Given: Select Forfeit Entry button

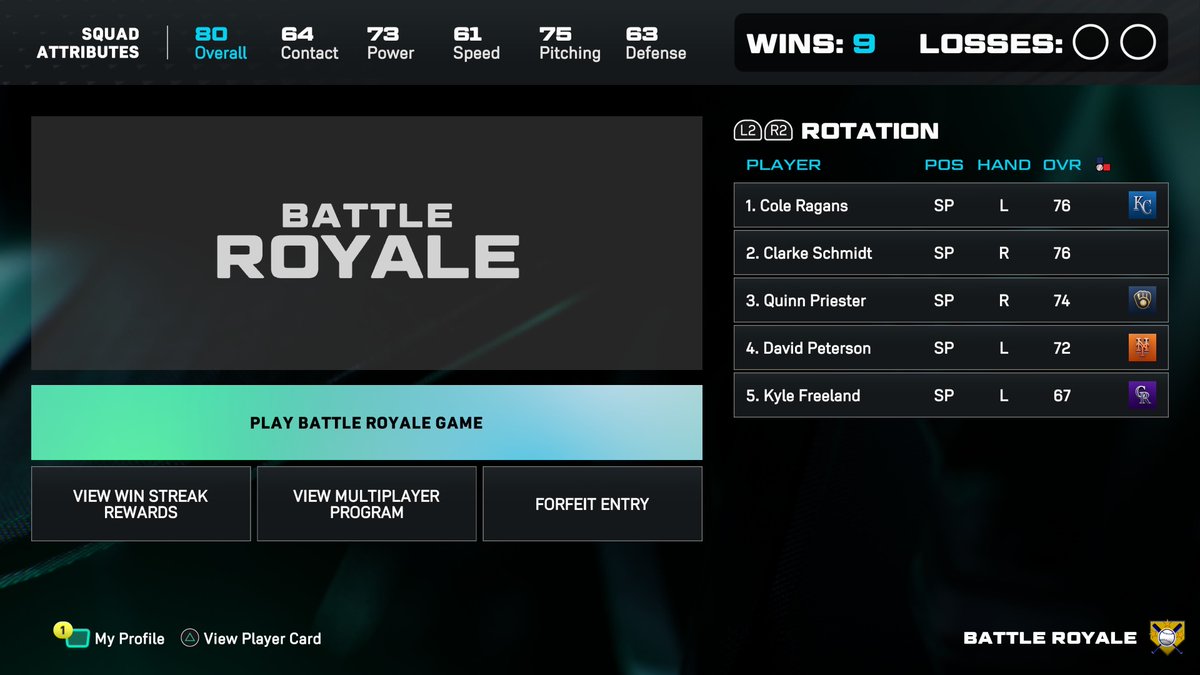Looking at the screenshot, I should (x=592, y=504).
